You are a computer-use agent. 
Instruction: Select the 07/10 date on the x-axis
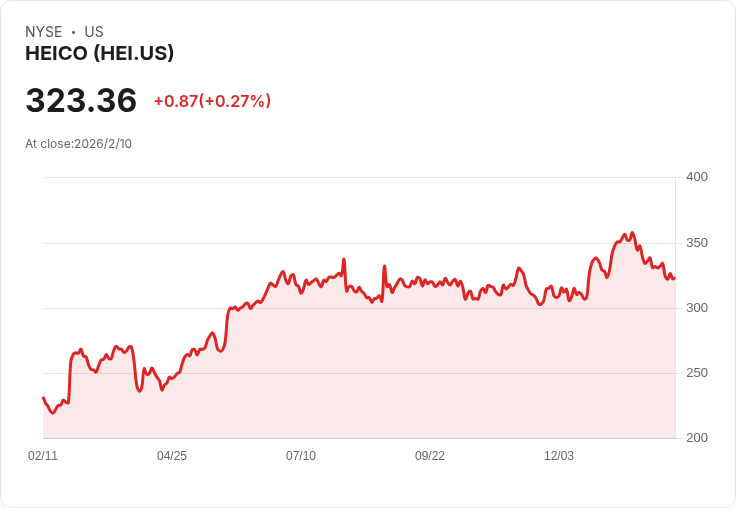[x=301, y=456]
